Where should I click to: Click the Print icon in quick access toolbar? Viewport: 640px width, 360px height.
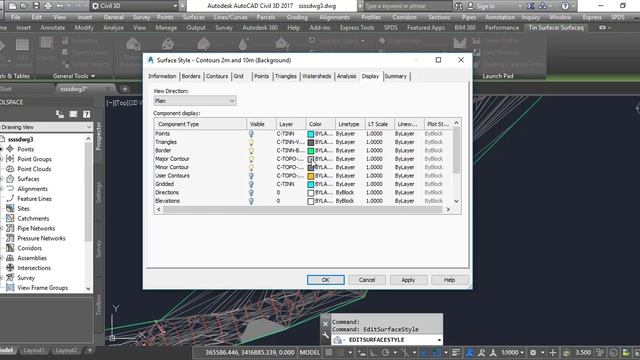click(x=48, y=6)
